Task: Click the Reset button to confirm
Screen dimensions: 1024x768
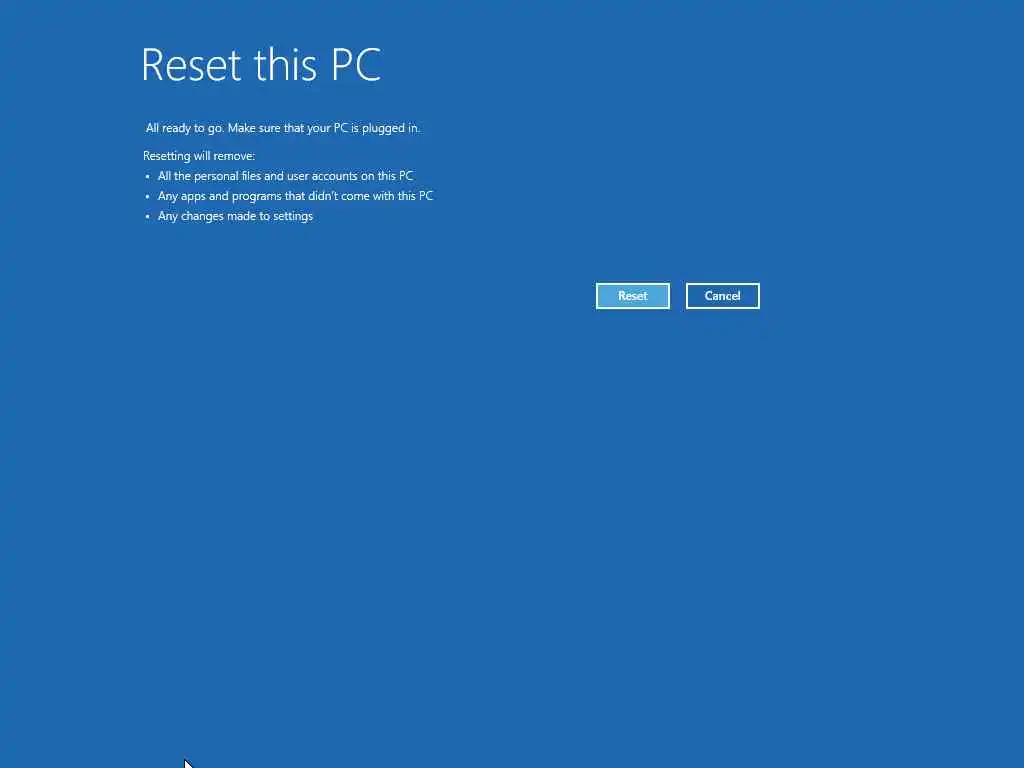Action: pyautogui.click(x=632, y=296)
